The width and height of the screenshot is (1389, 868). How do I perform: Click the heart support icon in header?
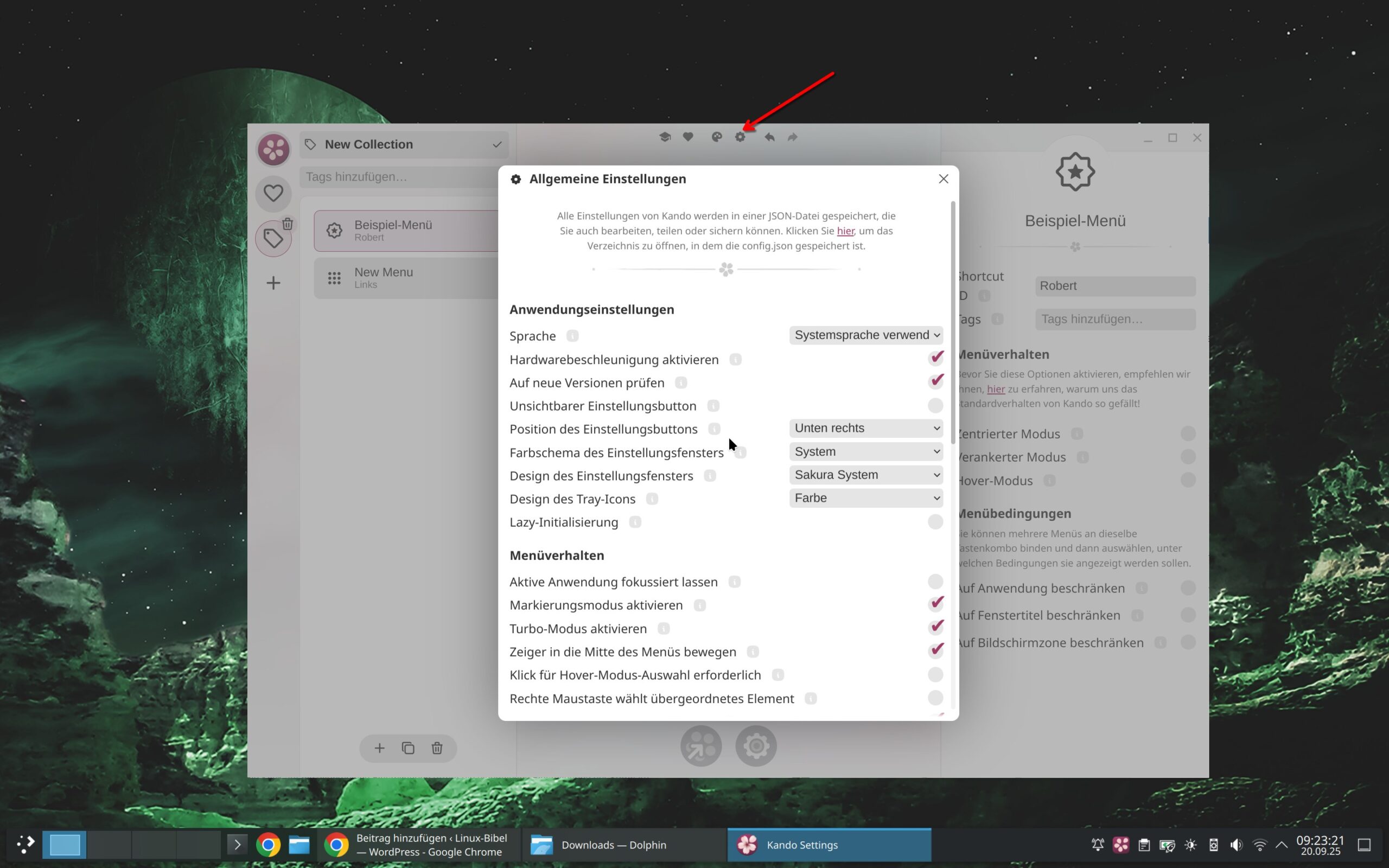pos(687,137)
